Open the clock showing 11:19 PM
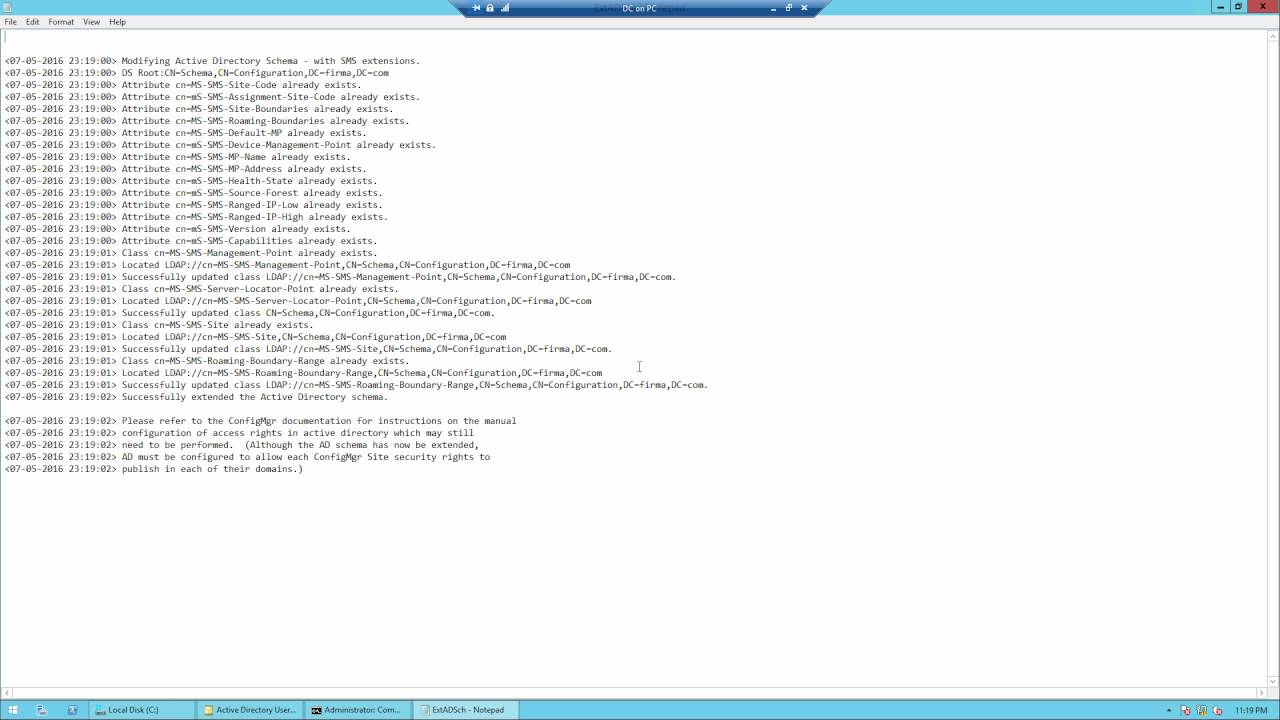Screen dimensions: 1280x720 (x=1251, y=710)
